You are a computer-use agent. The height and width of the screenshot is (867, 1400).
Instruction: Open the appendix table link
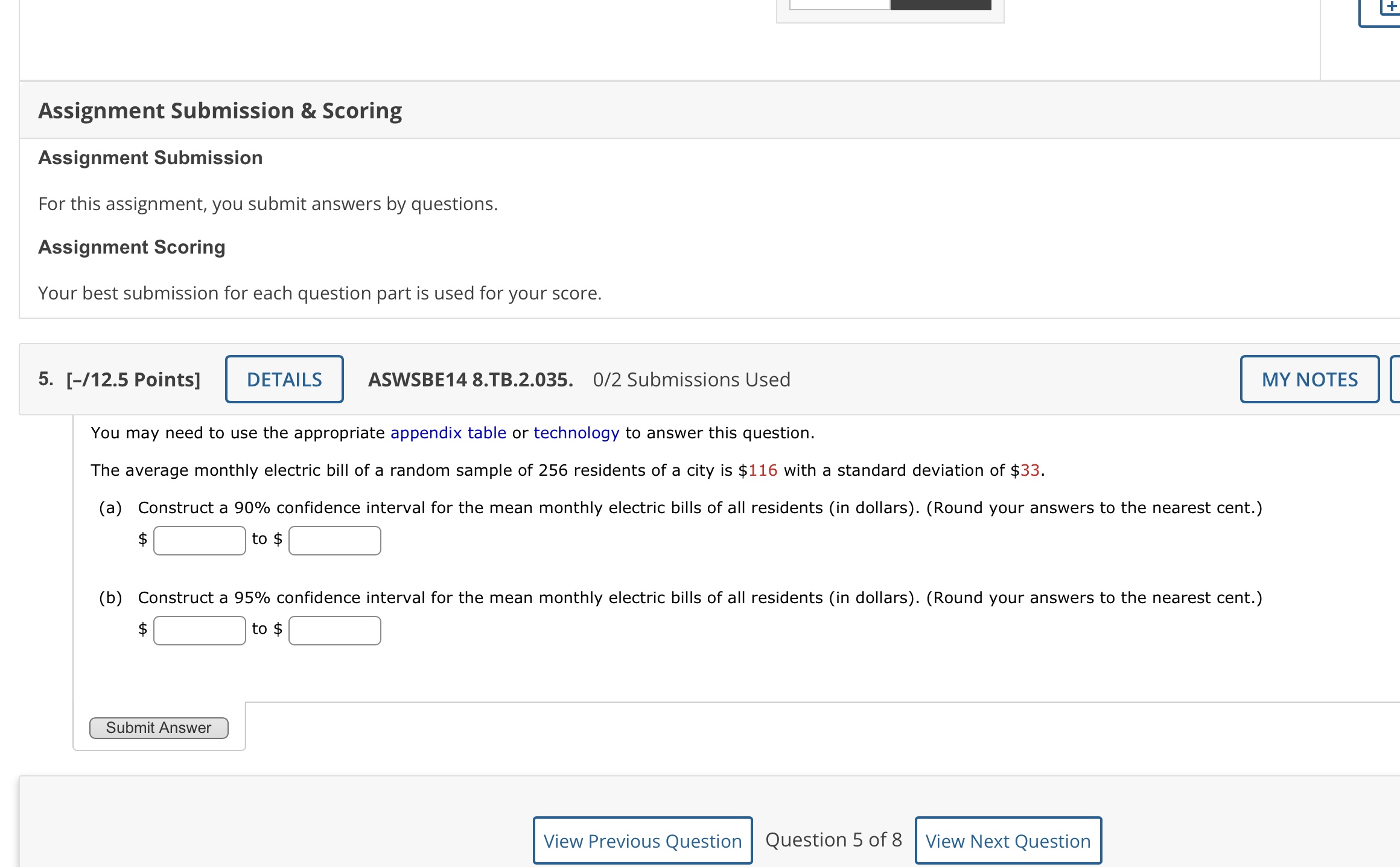[448, 433]
